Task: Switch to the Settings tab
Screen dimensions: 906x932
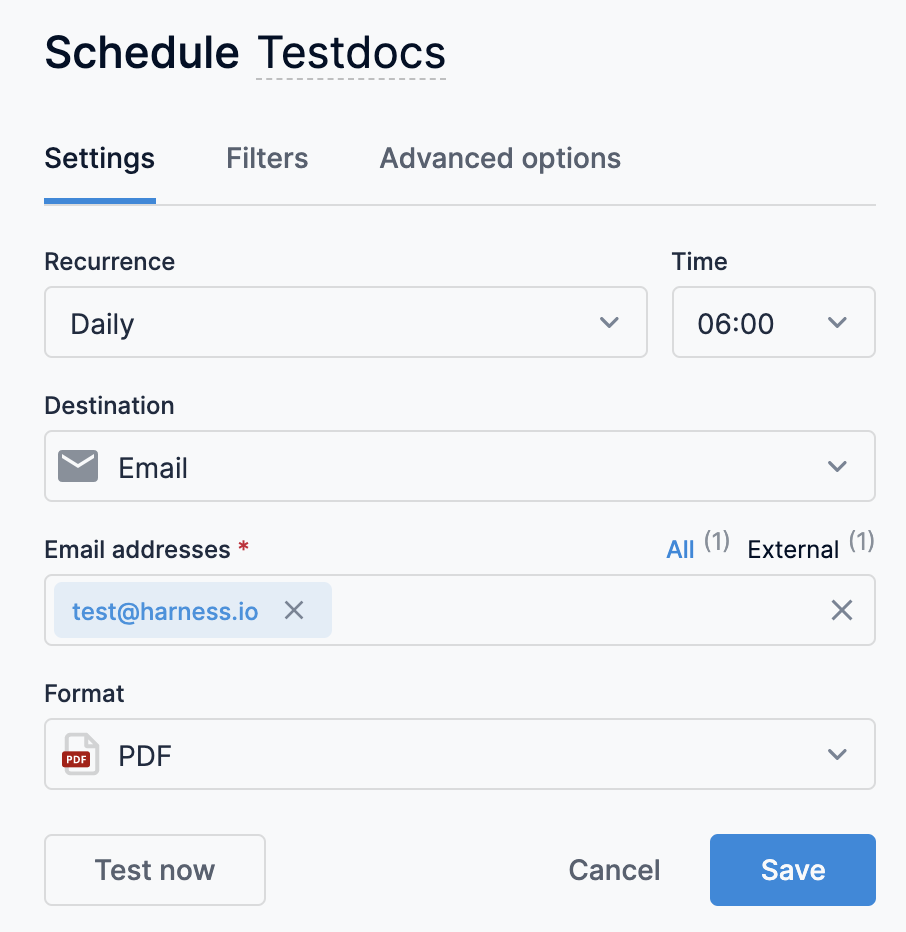Action: pyautogui.click(x=100, y=159)
